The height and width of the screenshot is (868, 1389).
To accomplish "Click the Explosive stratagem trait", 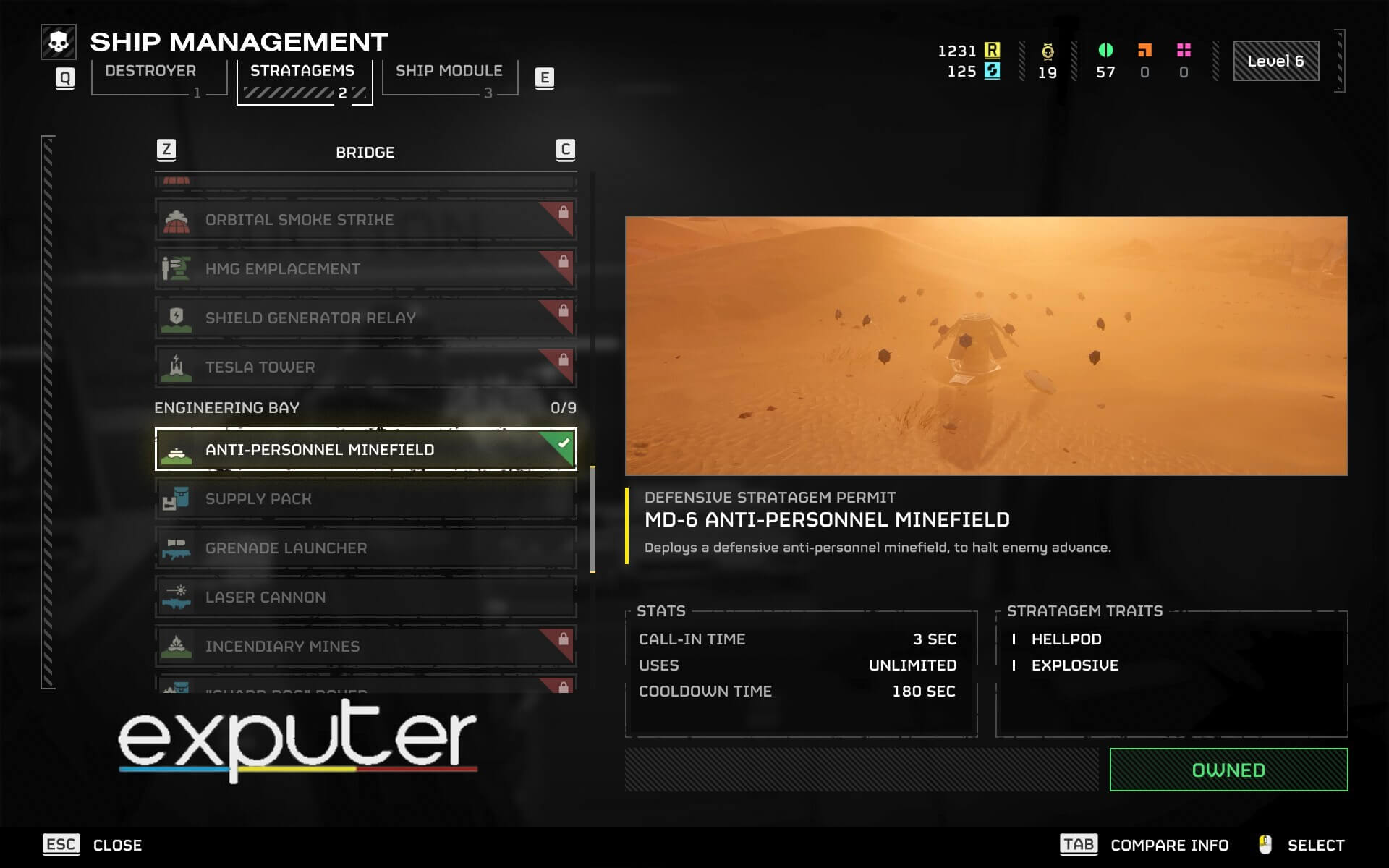I will click(x=1075, y=665).
